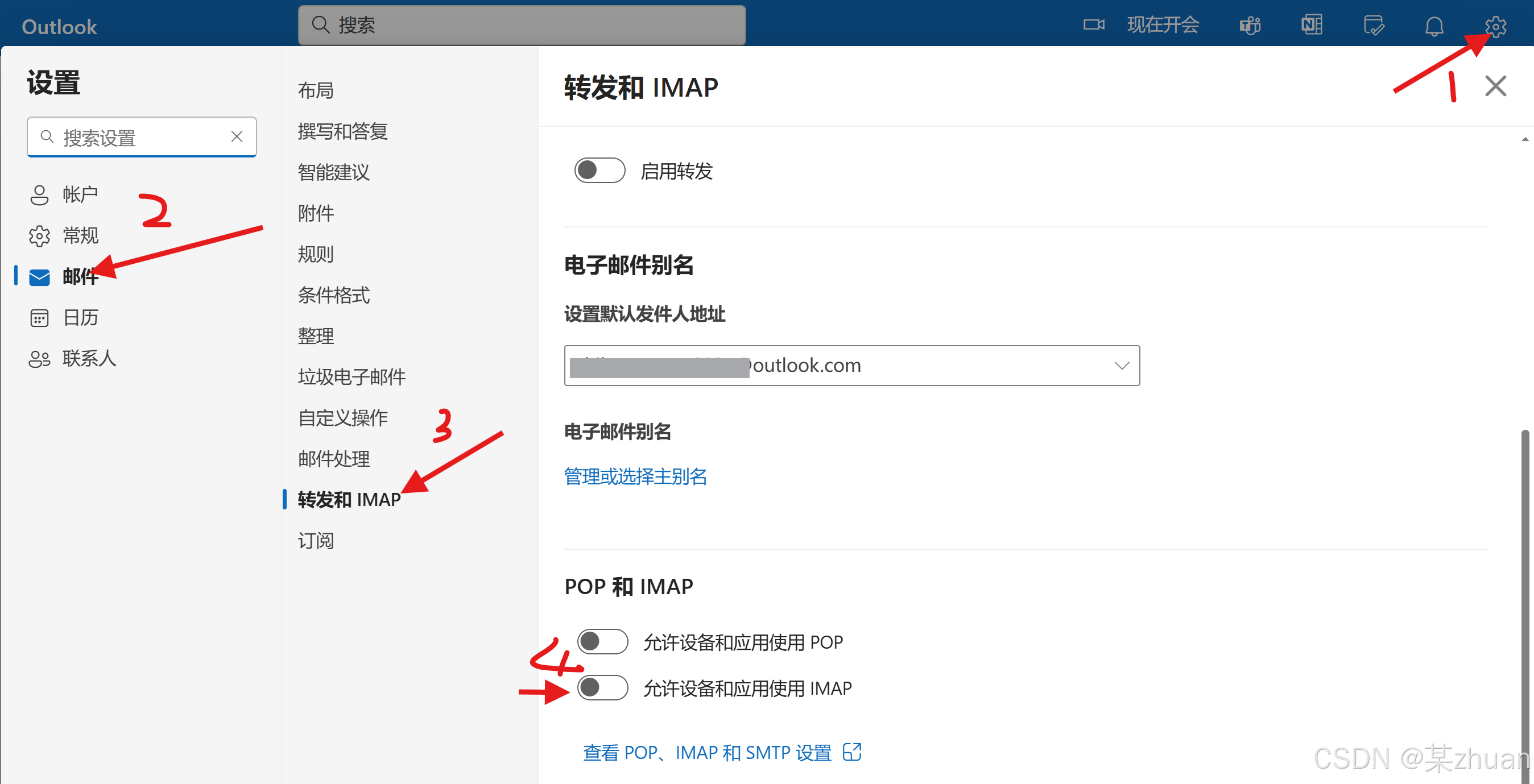Open 查看 POP、IMAP 和 SMTP 设置 link
This screenshot has width=1534, height=784.
[x=707, y=753]
